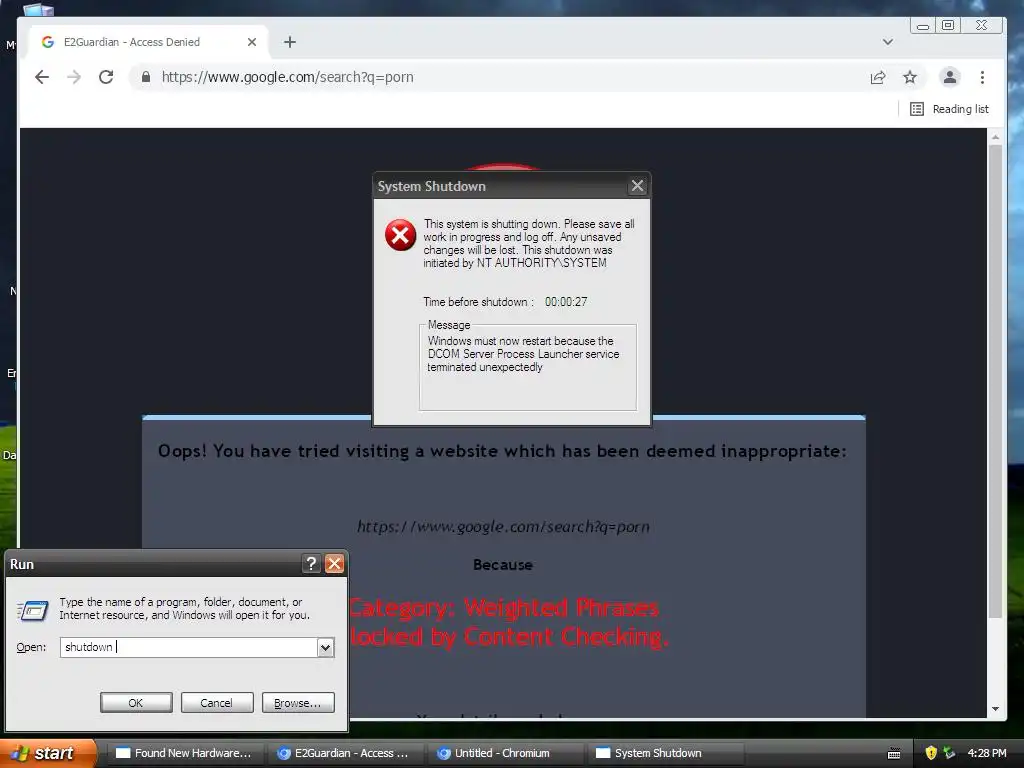1024x768 pixels.
Task: Switch to Untitled - Chromium taskbar button
Action: [x=506, y=753]
